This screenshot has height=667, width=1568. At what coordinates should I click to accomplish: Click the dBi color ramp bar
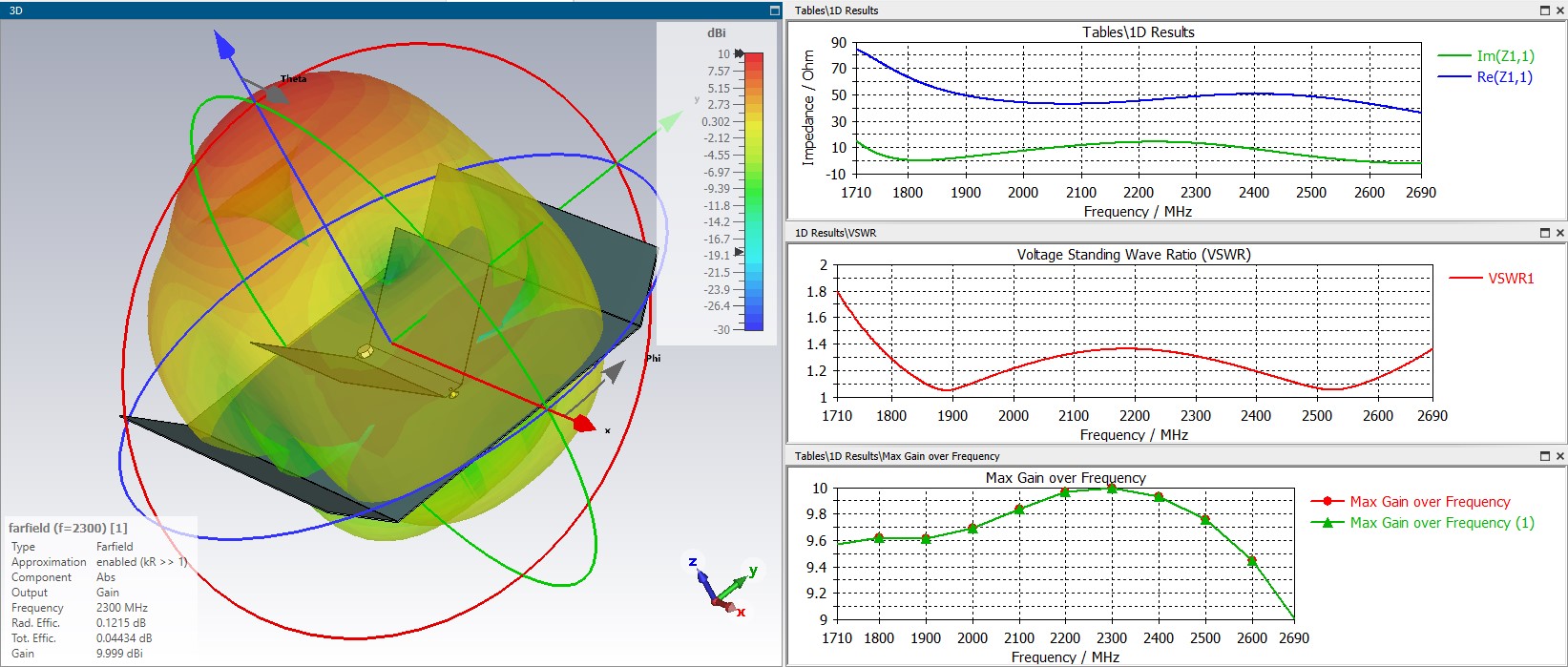(754, 191)
